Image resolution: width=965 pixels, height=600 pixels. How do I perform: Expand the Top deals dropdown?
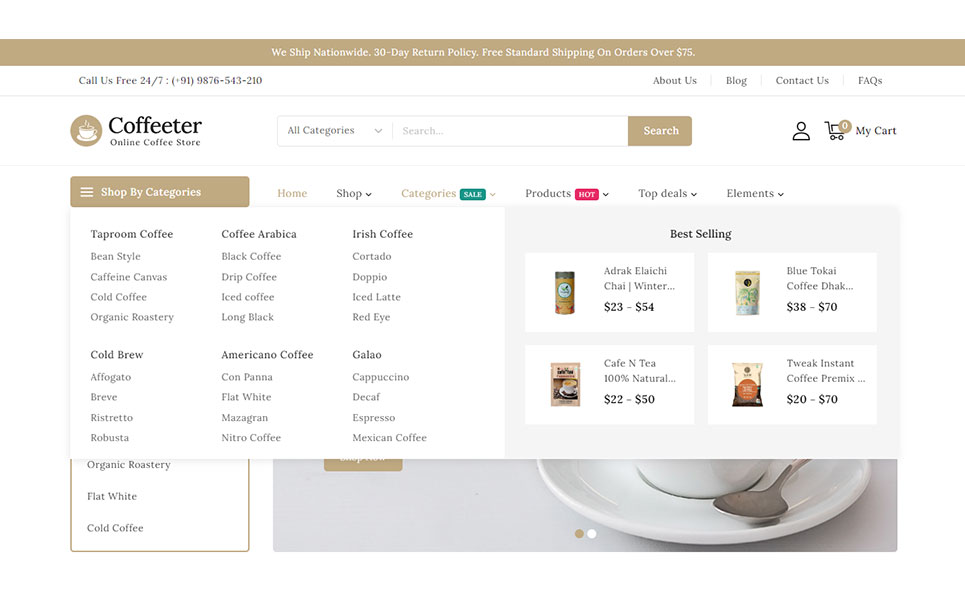click(667, 193)
